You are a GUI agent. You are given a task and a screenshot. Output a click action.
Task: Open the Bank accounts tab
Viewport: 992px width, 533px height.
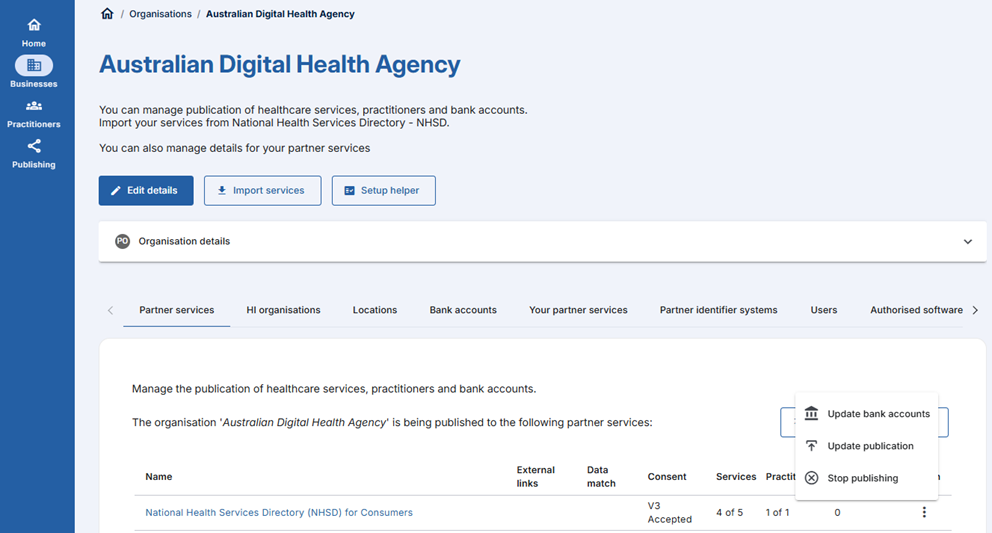(x=463, y=310)
